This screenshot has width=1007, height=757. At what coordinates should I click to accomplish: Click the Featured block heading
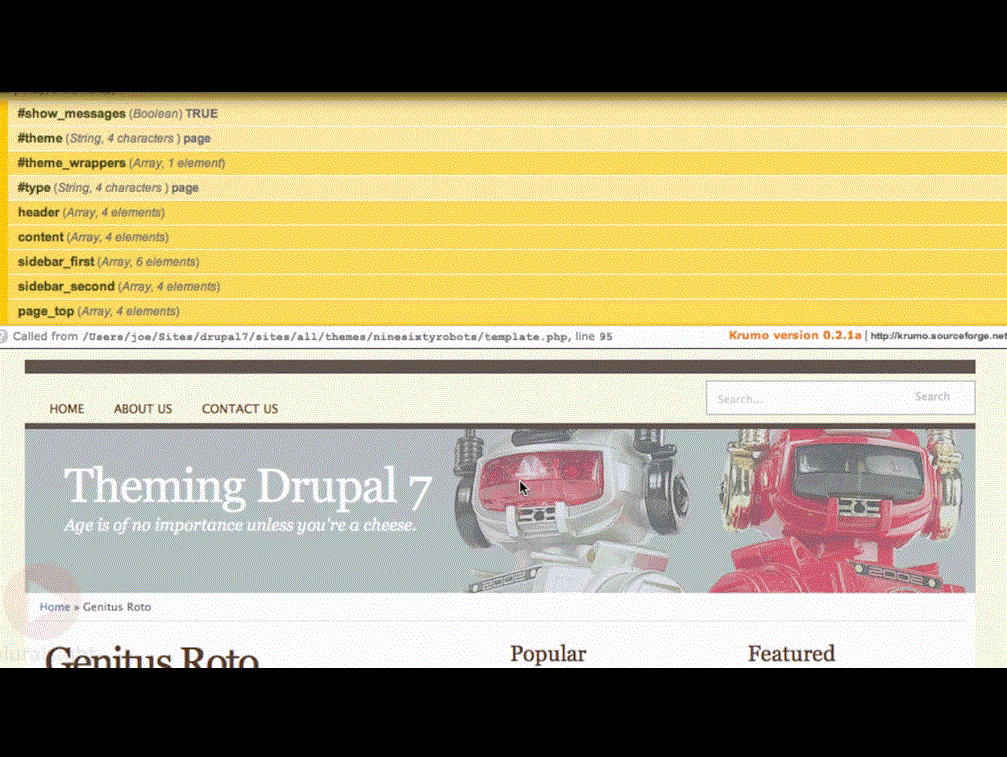pos(791,654)
